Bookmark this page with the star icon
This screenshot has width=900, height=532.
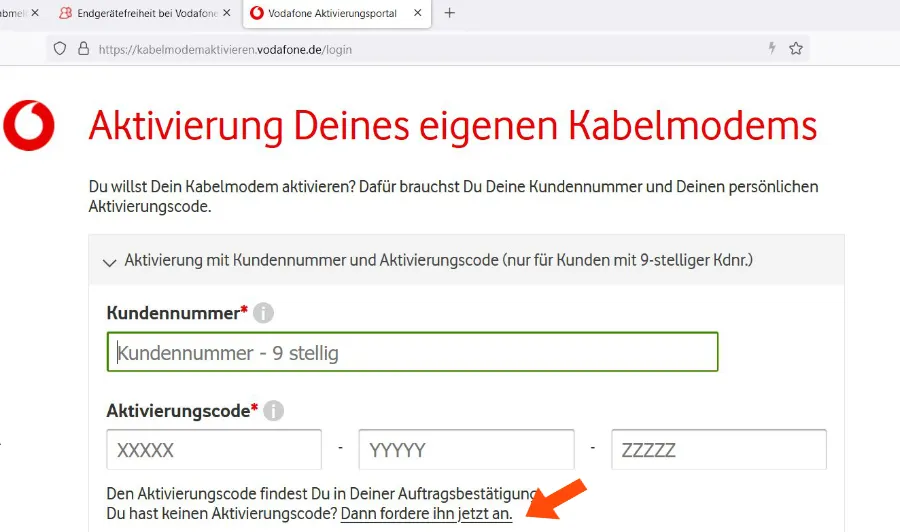click(x=796, y=48)
